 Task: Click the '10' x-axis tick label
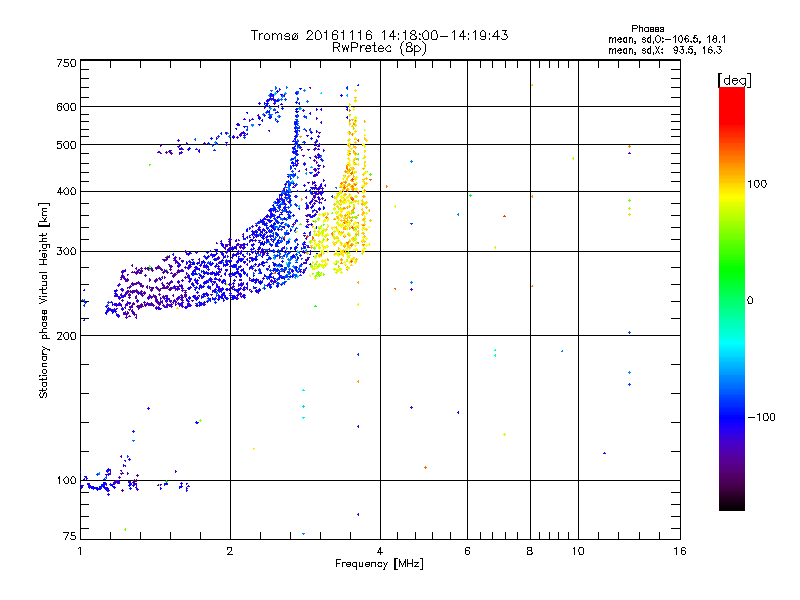pyautogui.click(x=578, y=551)
